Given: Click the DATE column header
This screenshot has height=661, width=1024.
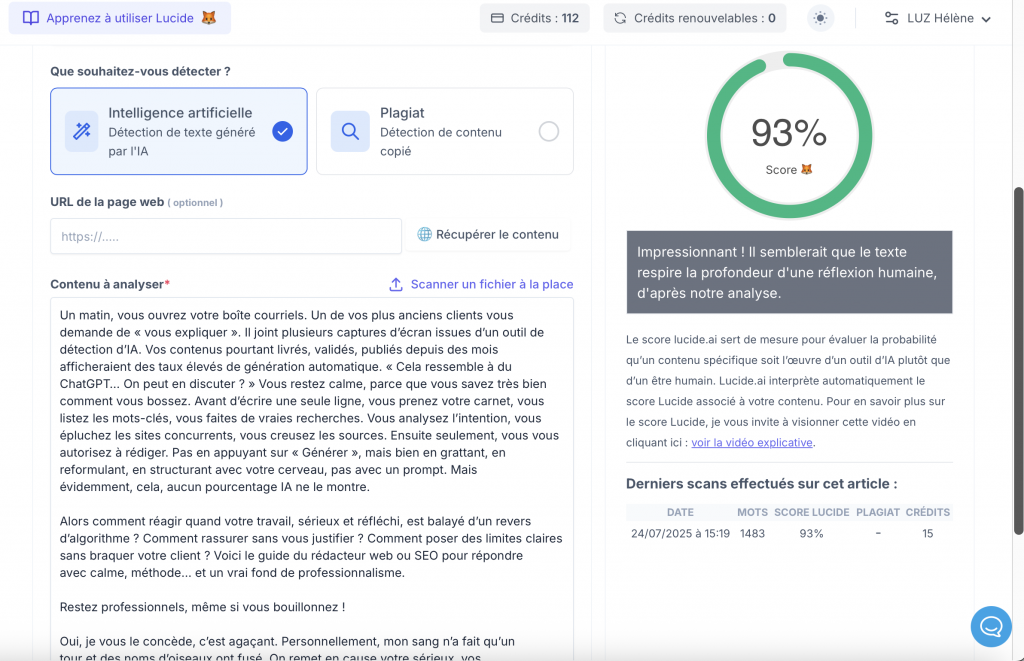Looking at the screenshot, I should coord(680,512).
